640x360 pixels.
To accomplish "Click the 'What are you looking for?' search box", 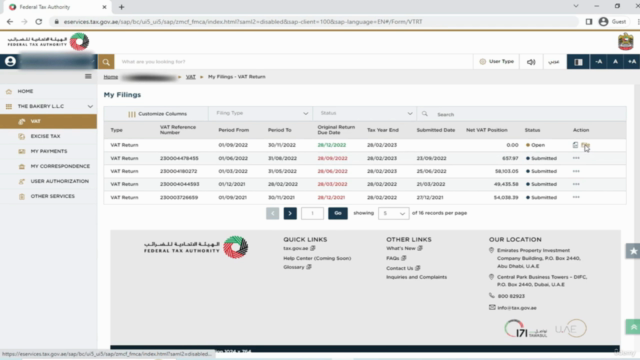I will (294, 62).
